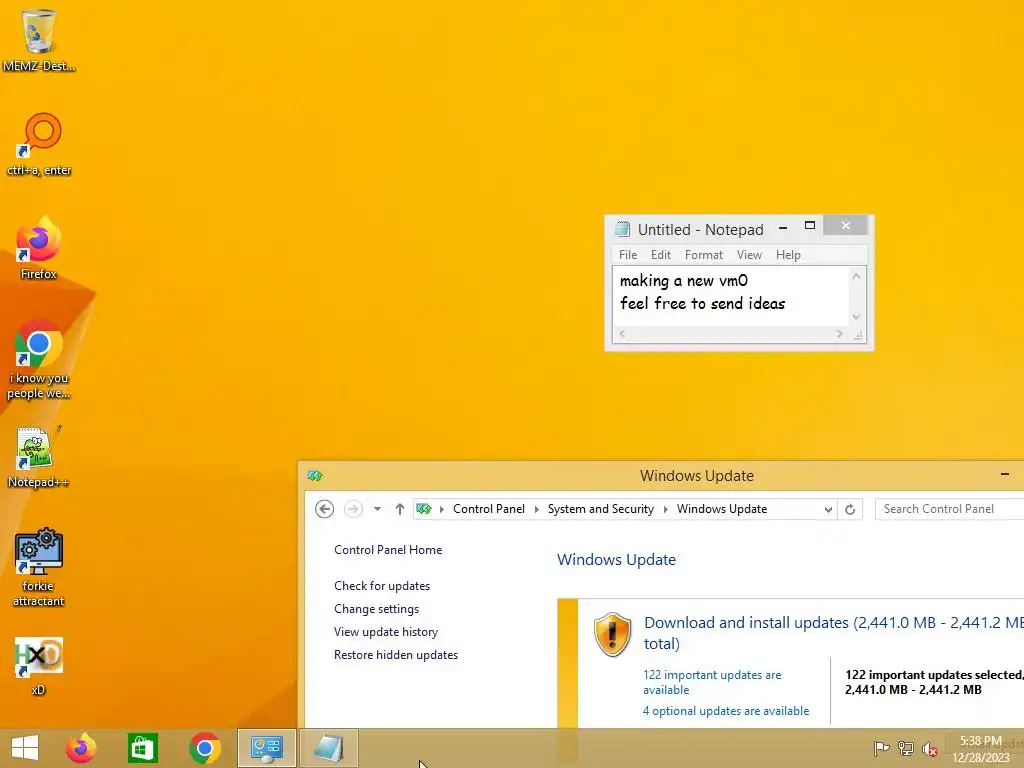Click Control Panel Home link
Screen dimensions: 1024x768
(x=388, y=550)
